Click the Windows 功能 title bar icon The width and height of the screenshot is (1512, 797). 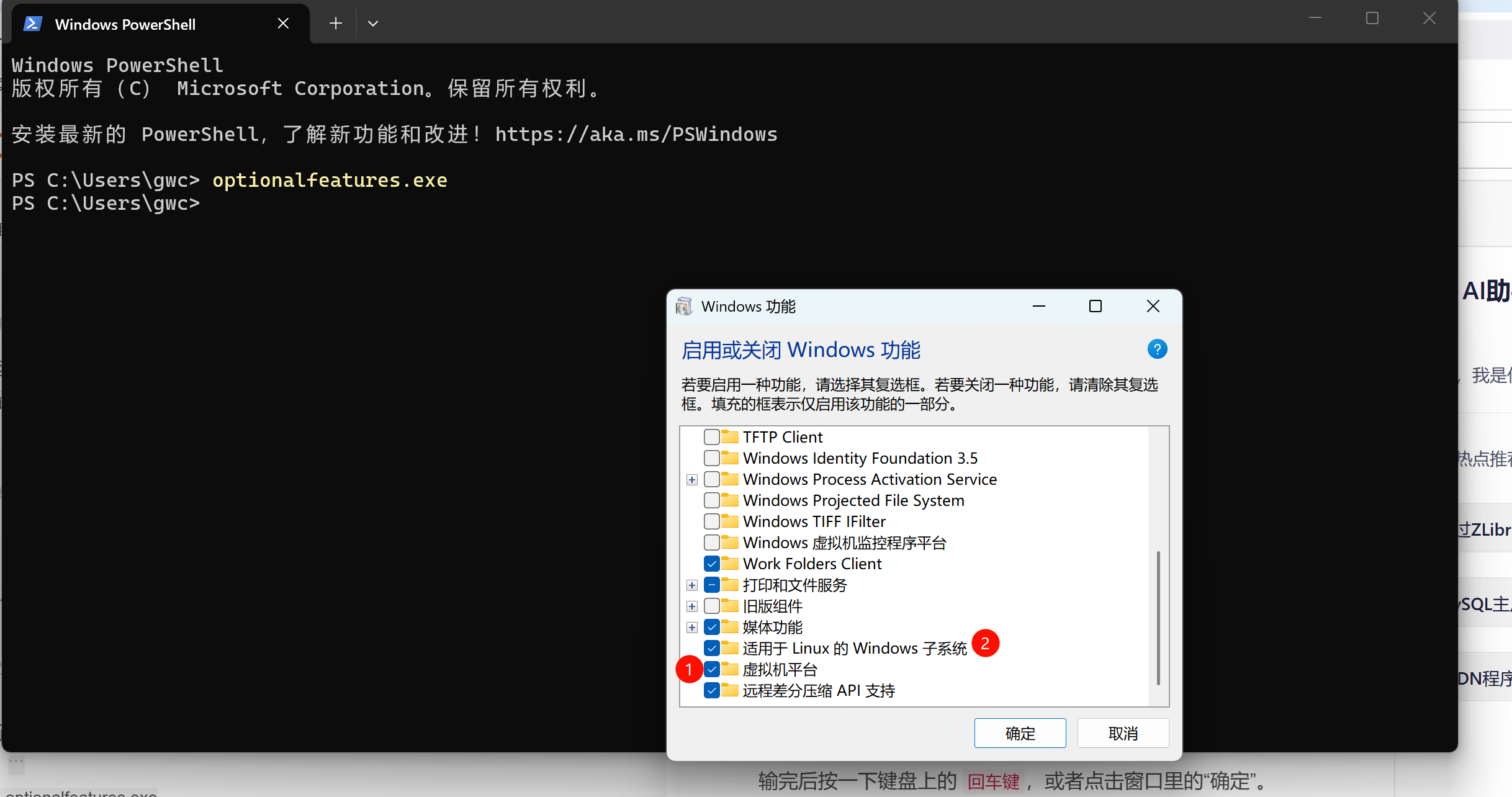[684, 307]
